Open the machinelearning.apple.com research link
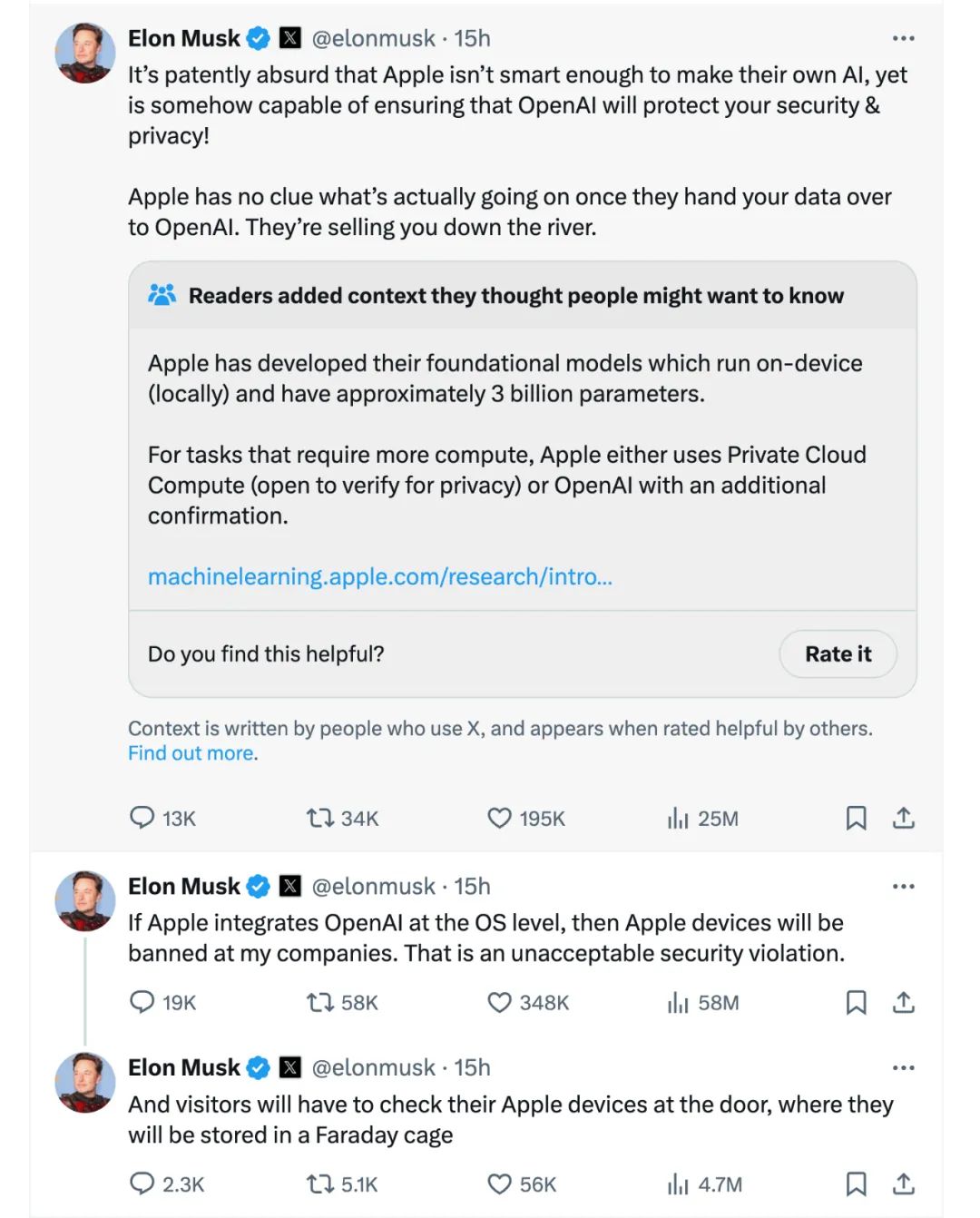 379,576
